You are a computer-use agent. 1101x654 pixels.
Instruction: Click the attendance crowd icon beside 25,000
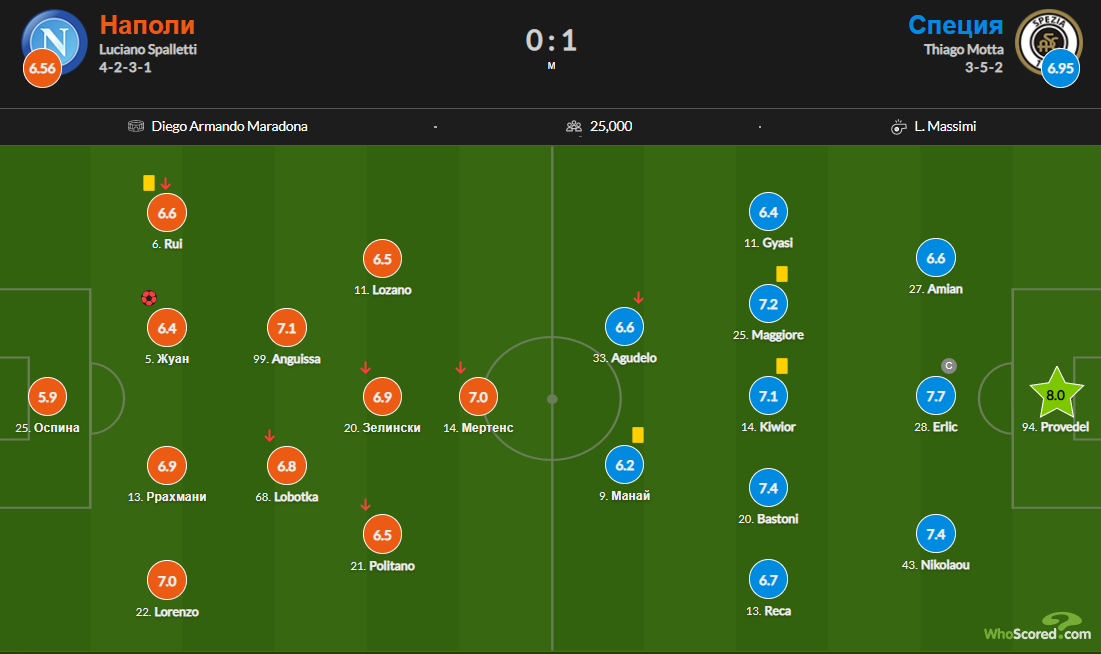[574, 126]
